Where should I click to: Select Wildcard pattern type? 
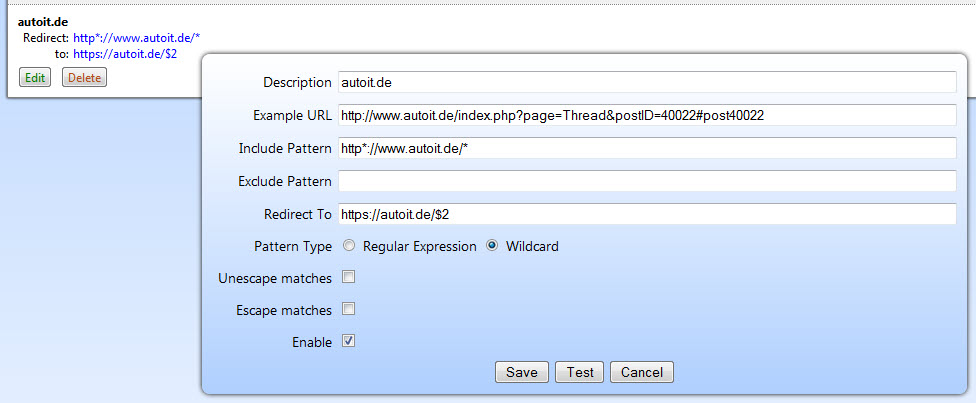(x=492, y=246)
